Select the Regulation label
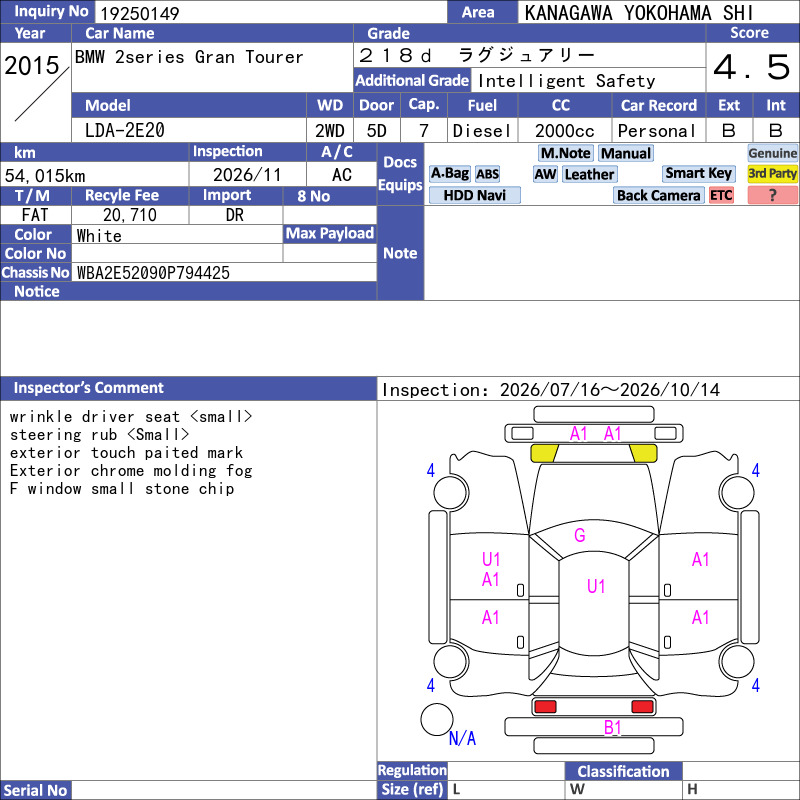This screenshot has height=800, width=800. pos(412,770)
